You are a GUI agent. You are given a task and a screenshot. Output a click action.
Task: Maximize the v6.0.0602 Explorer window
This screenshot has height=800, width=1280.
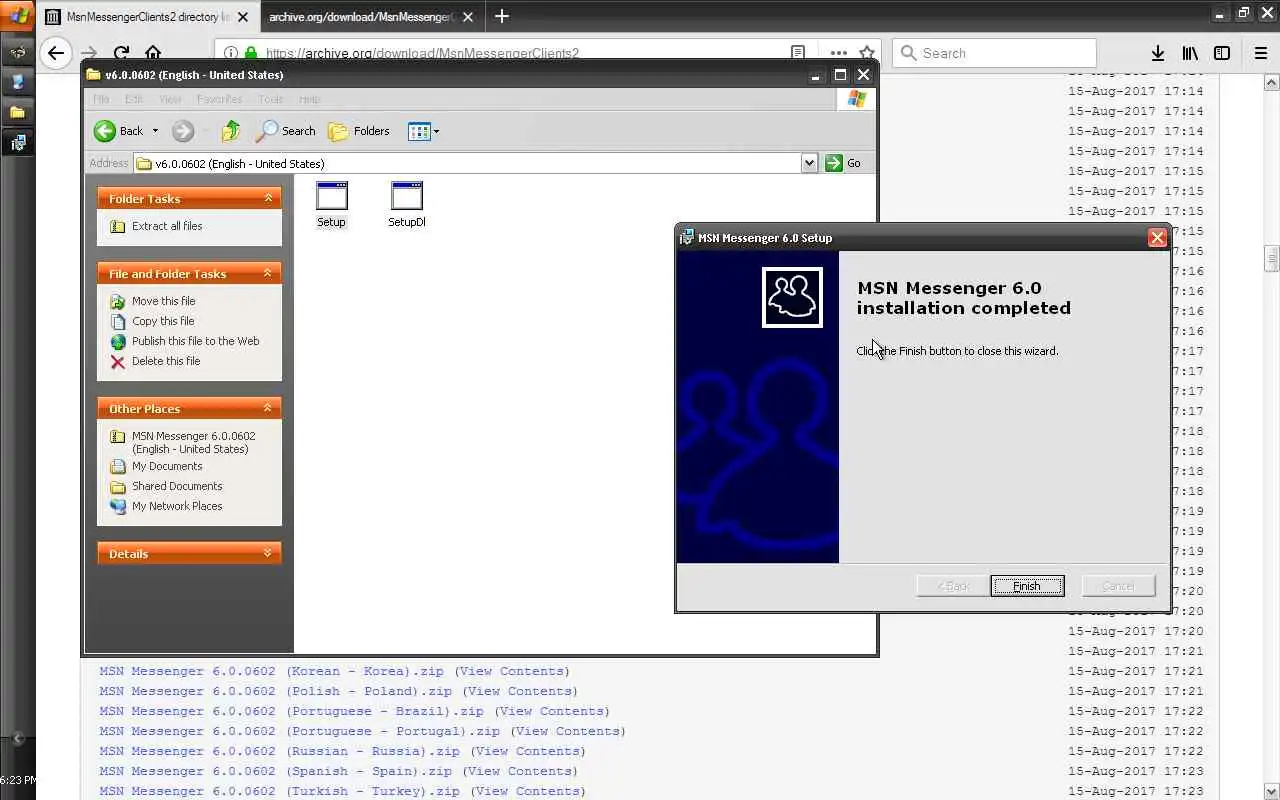pos(840,75)
